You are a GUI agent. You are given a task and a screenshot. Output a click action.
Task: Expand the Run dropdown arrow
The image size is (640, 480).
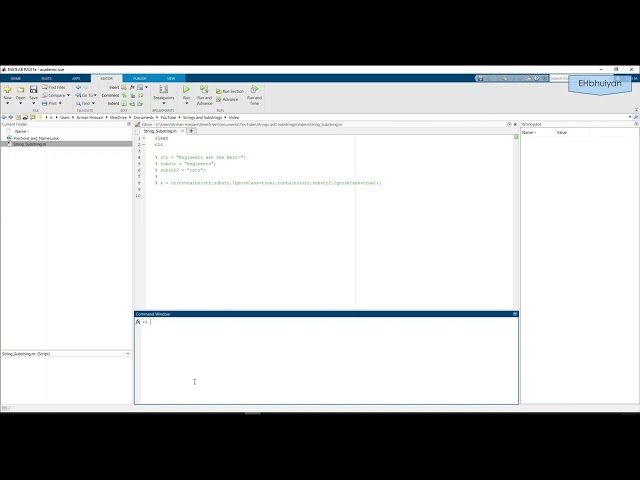(187, 103)
